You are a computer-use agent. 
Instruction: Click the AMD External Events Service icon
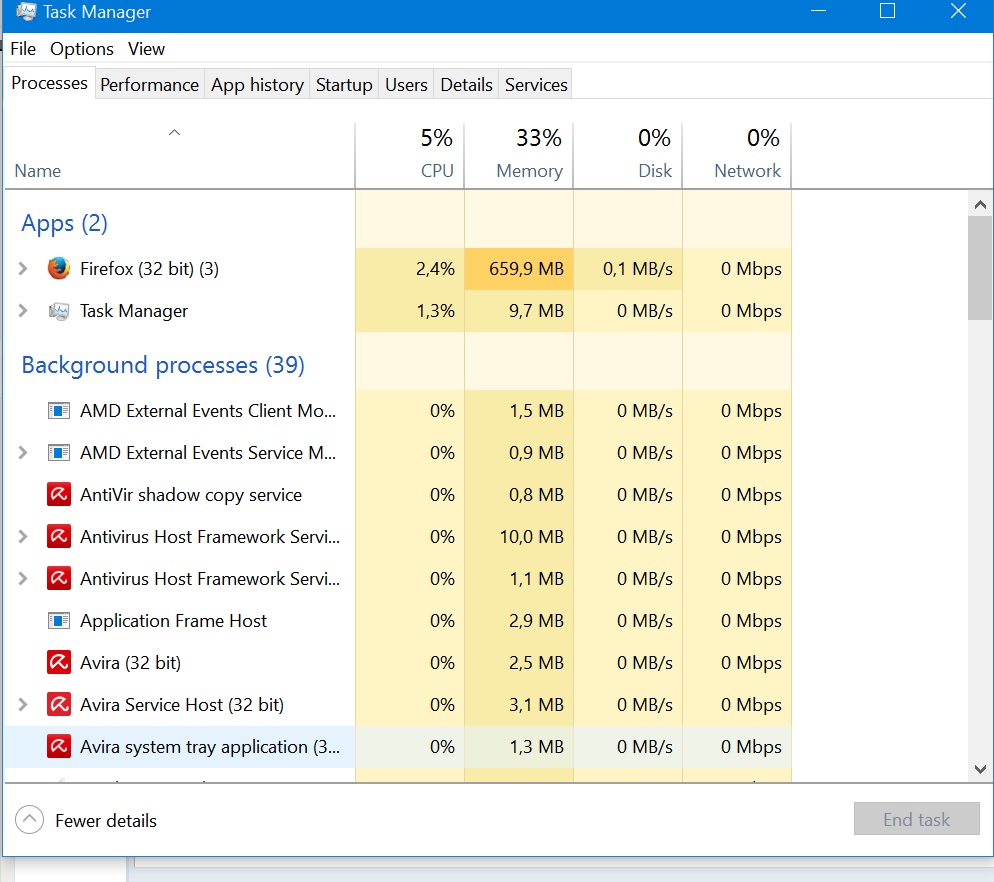(x=59, y=453)
